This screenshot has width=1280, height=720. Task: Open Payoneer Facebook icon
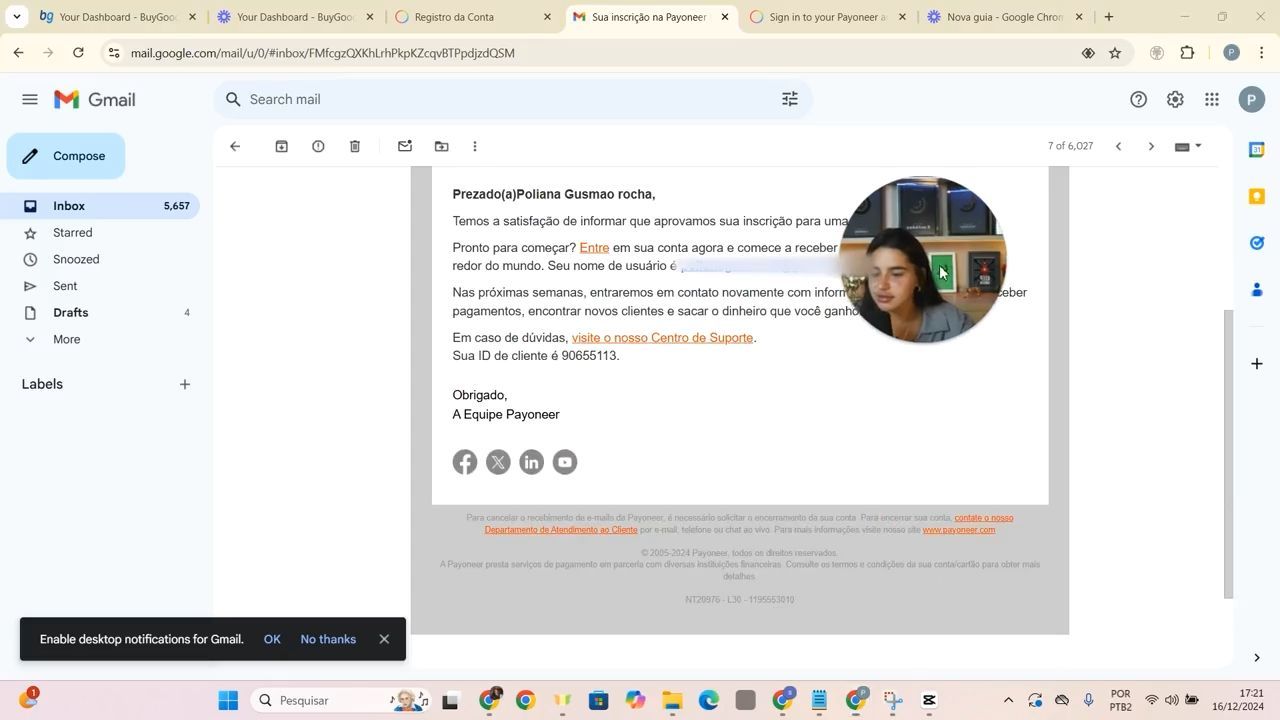[x=465, y=462]
